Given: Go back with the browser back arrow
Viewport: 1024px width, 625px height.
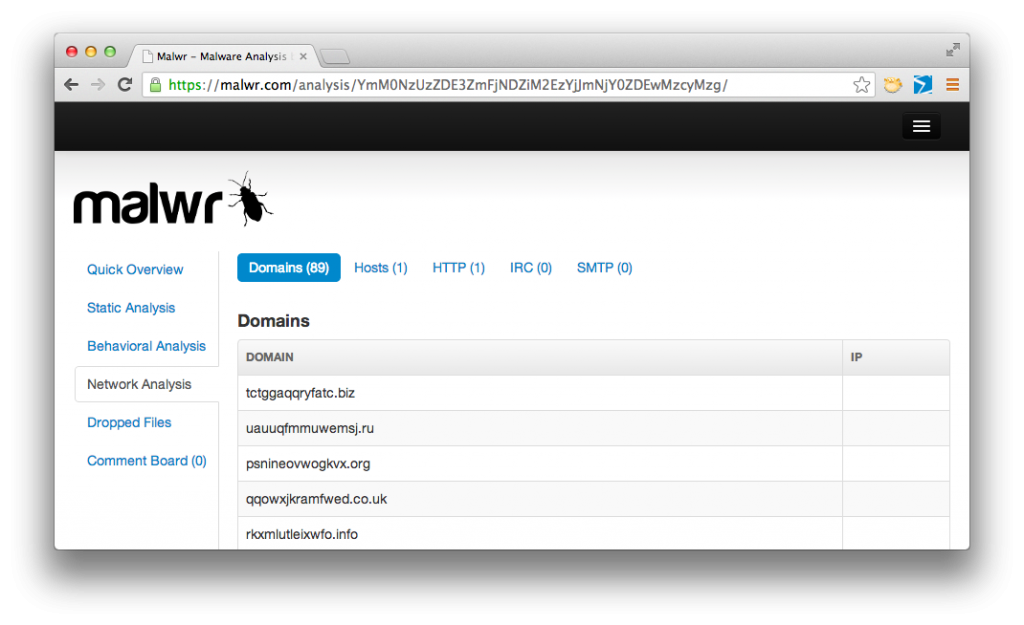Looking at the screenshot, I should click(71, 84).
